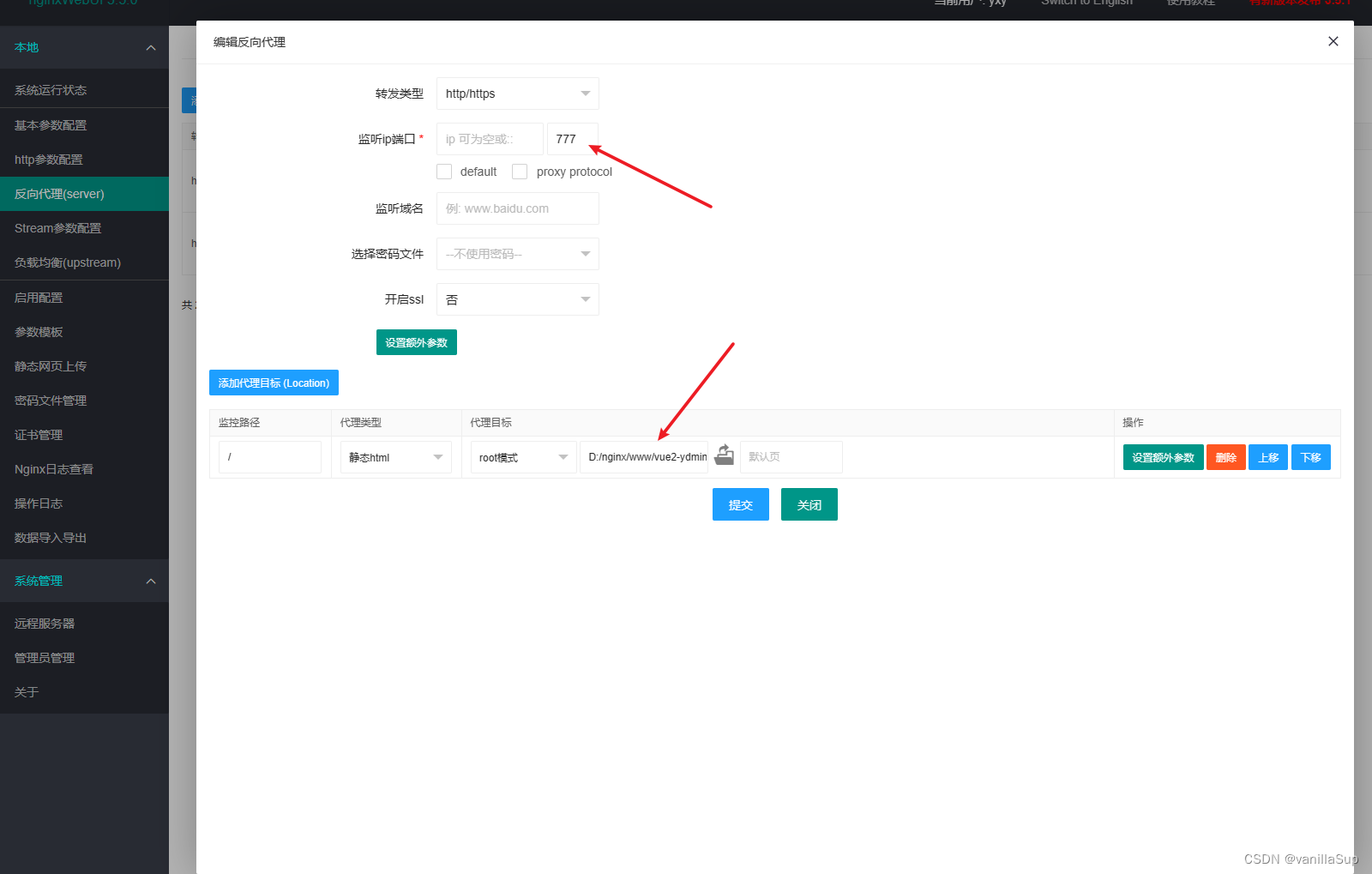Click 设置额外参数 in the location row
Viewport: 1372px width, 874px height.
(1163, 457)
